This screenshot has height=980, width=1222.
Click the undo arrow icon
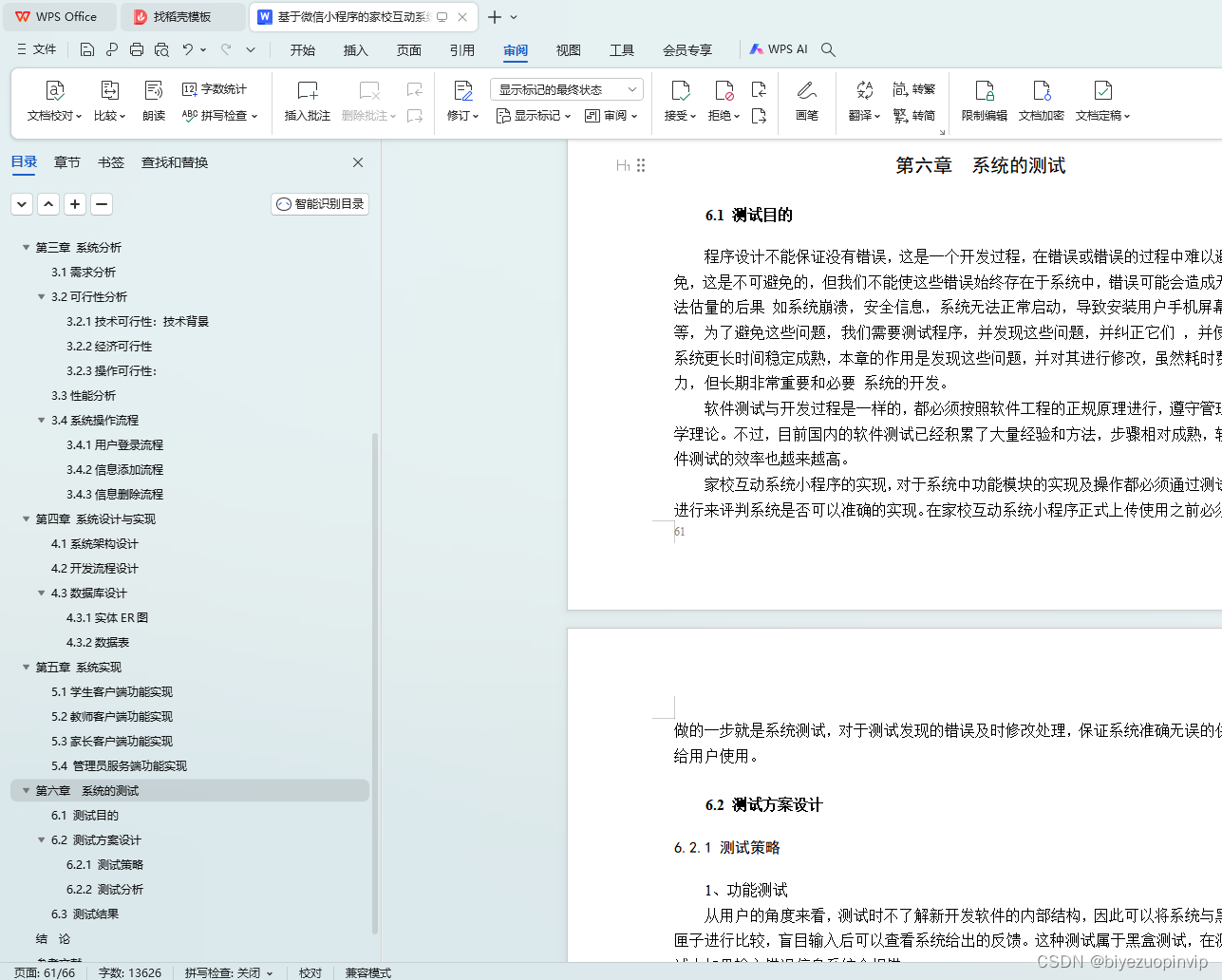pos(188,49)
